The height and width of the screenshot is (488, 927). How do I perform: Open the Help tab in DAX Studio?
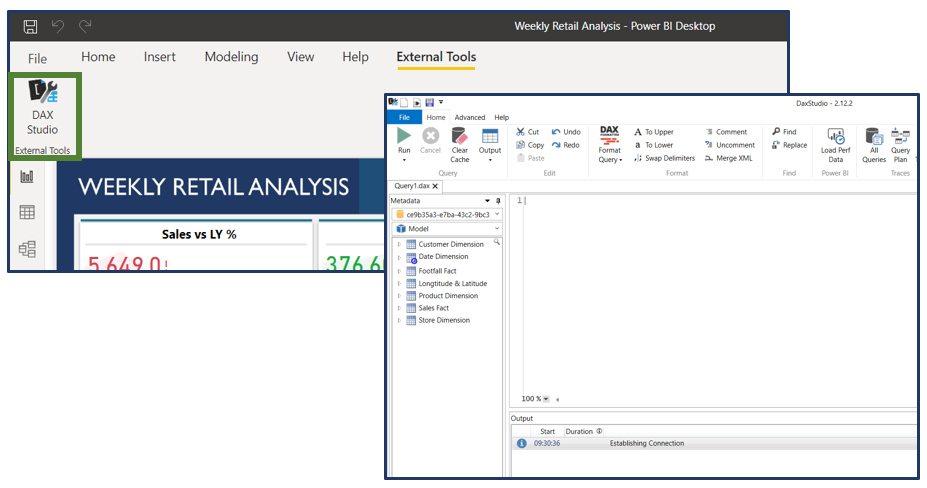(x=501, y=117)
